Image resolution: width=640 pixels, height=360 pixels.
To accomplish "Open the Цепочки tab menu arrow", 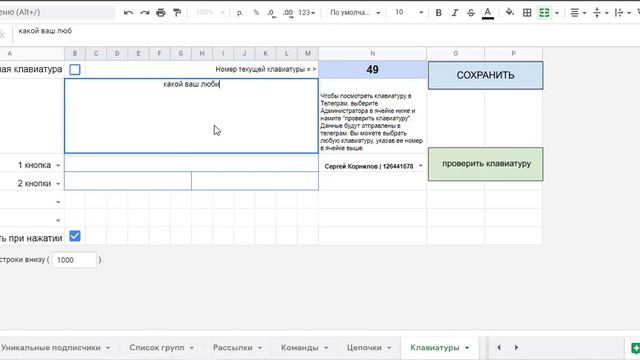I will point(389,348).
